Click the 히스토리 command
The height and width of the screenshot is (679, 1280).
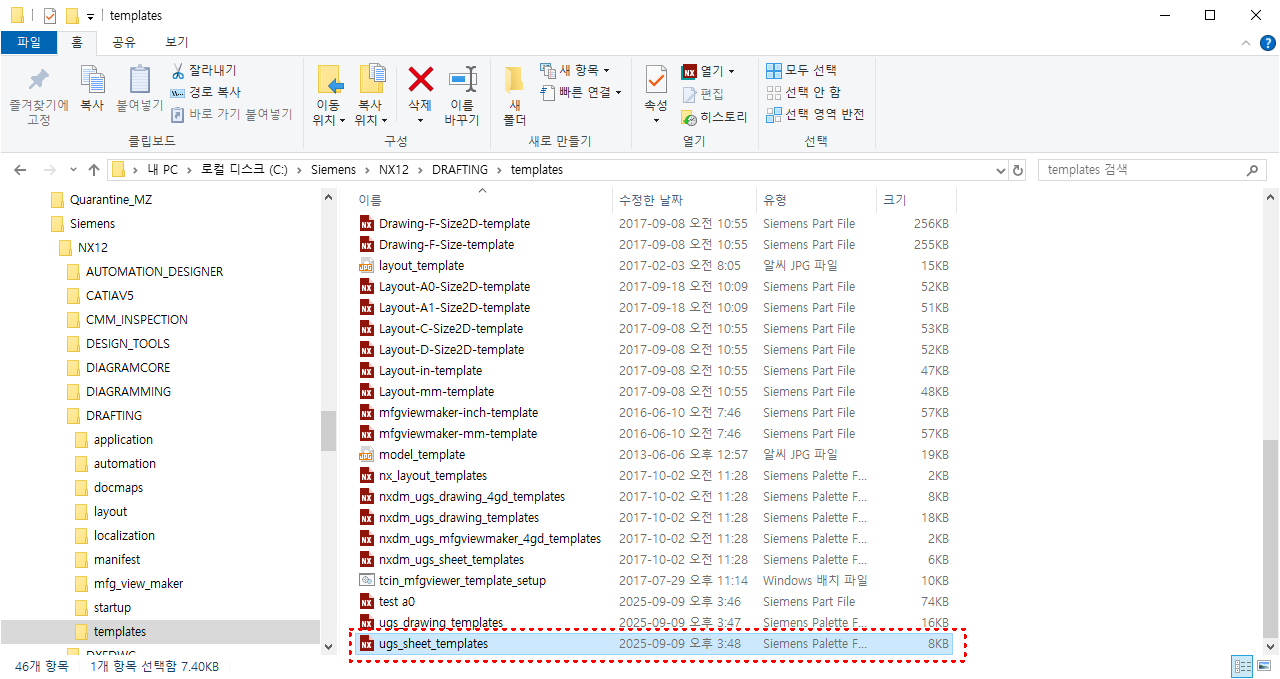714,116
